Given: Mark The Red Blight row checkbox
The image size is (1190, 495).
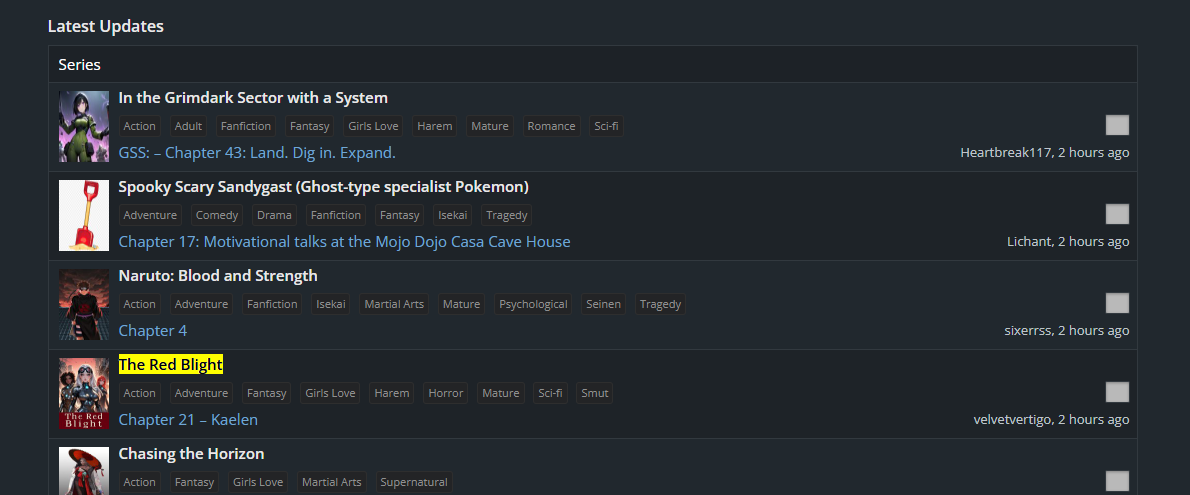Looking at the screenshot, I should (x=1117, y=392).
